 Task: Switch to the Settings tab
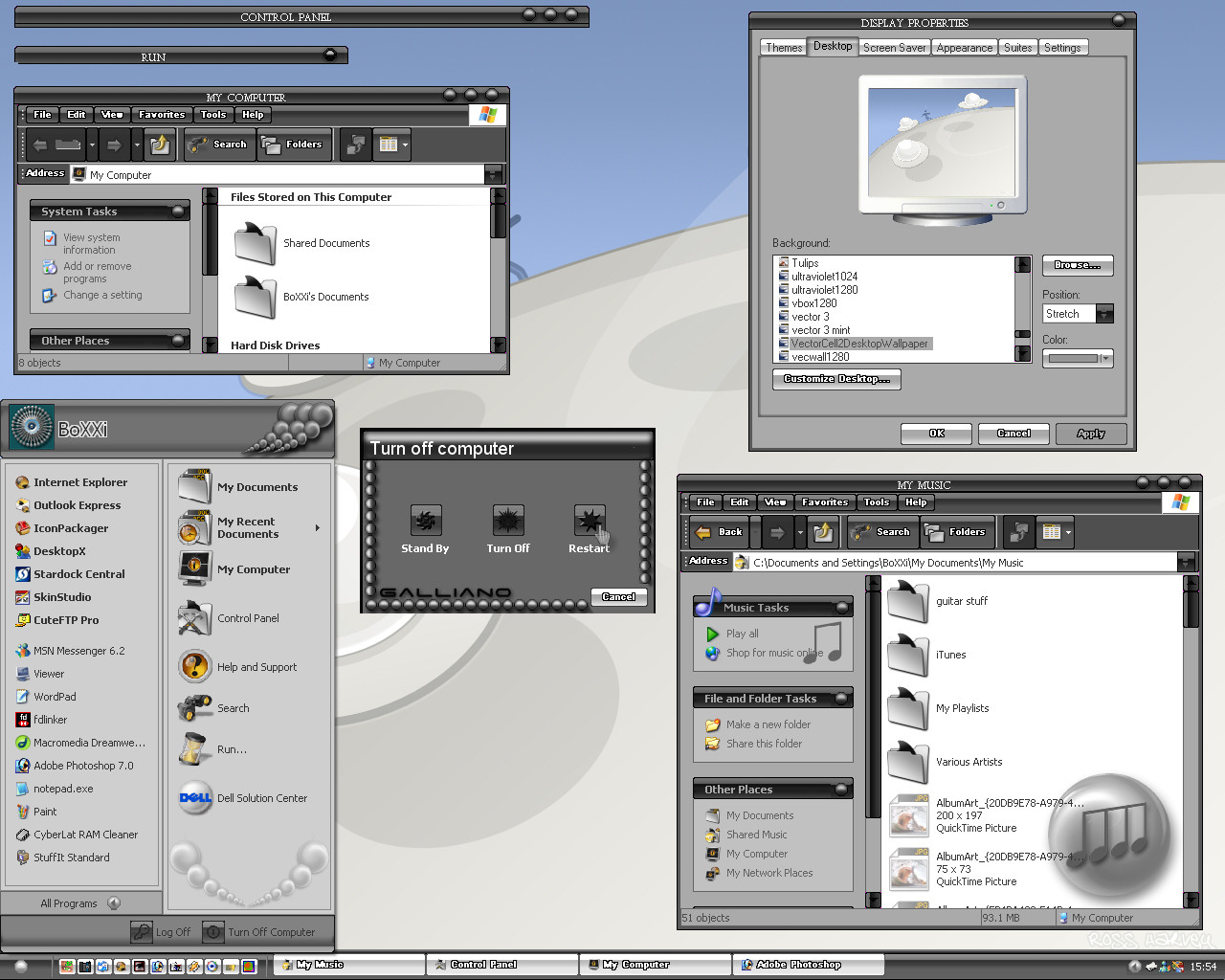click(x=1062, y=48)
